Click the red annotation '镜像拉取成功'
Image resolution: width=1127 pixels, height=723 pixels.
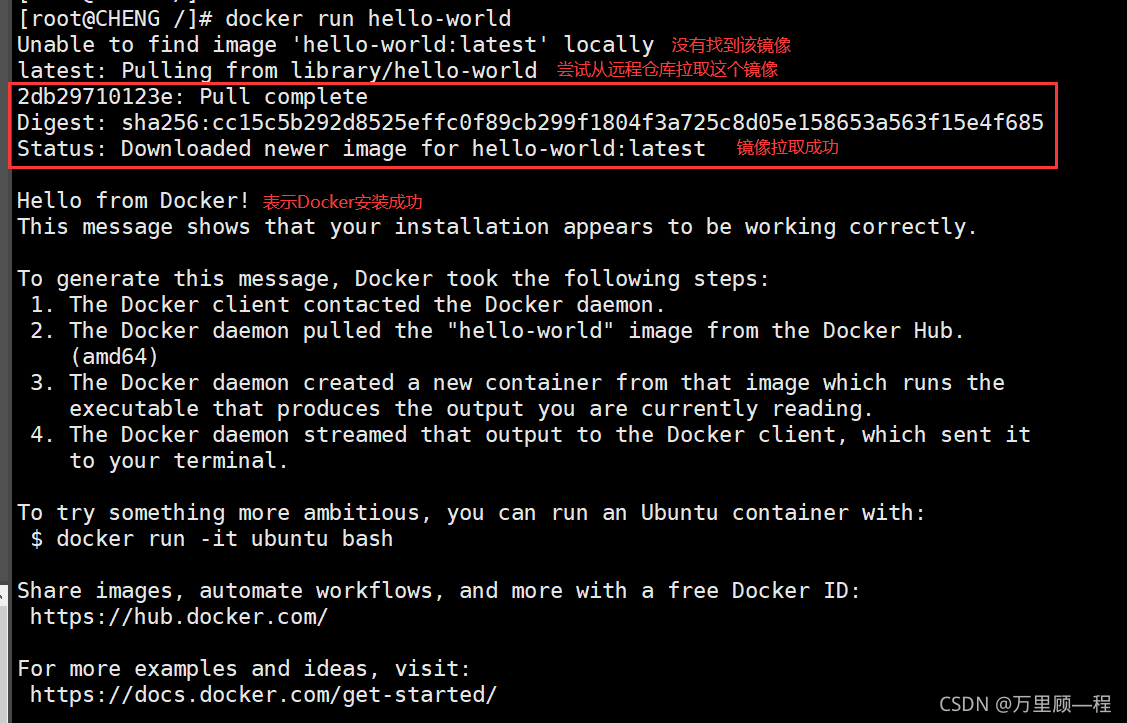[x=787, y=147]
